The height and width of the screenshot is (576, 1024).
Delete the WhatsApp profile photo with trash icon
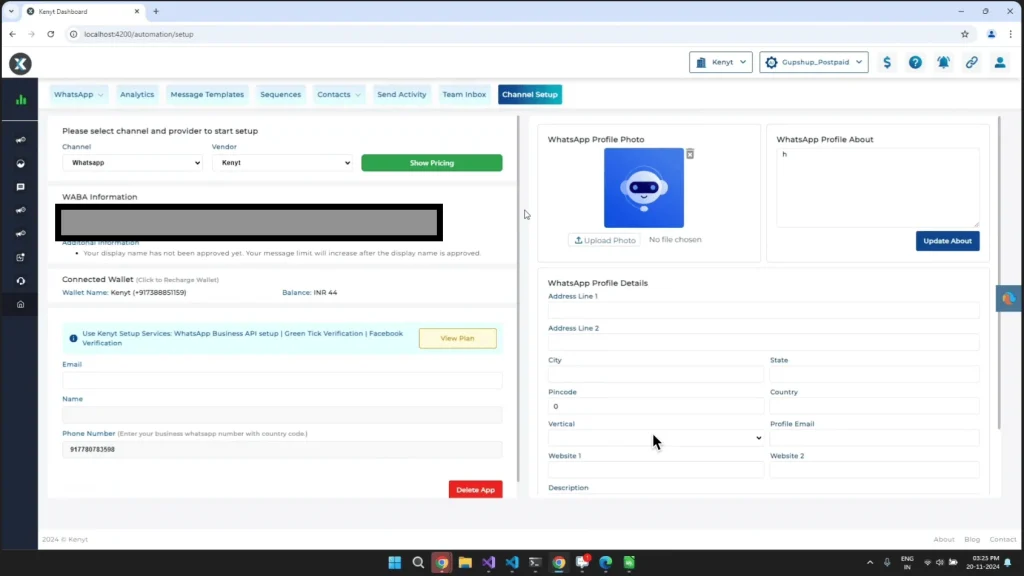[690, 154]
